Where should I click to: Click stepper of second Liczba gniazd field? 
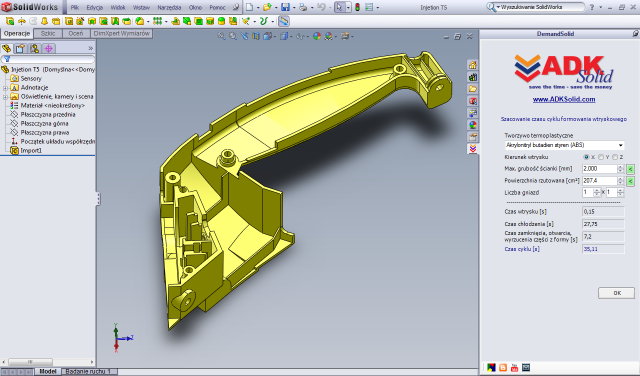pos(621,193)
